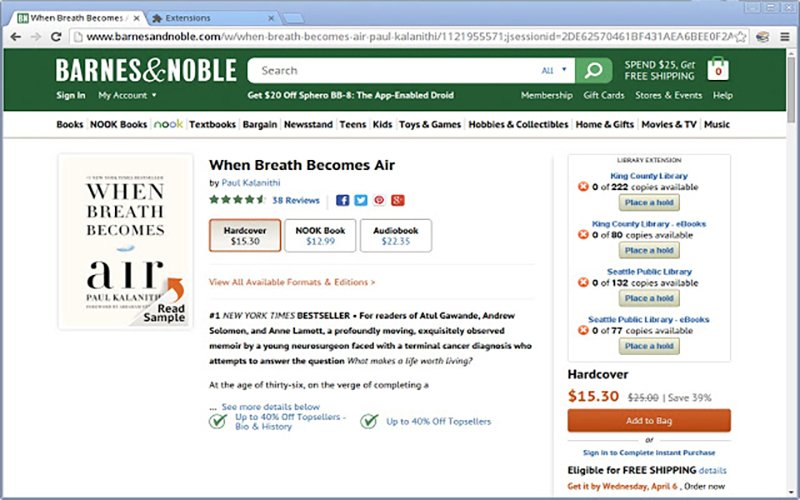Place a hold at Seattle Public Library eBooks
800x500 pixels.
coord(649,346)
